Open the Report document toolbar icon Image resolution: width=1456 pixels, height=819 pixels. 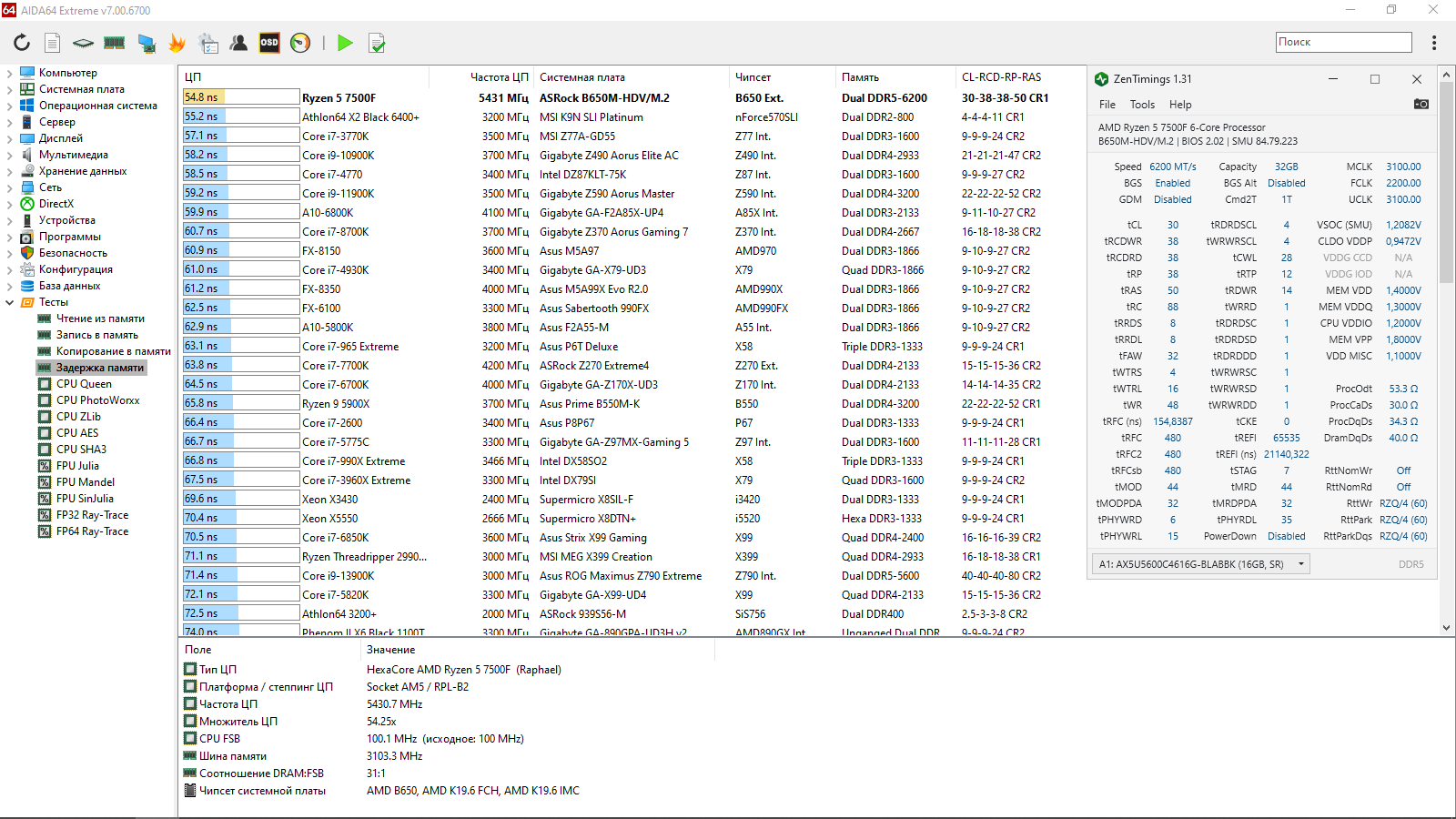coord(53,43)
